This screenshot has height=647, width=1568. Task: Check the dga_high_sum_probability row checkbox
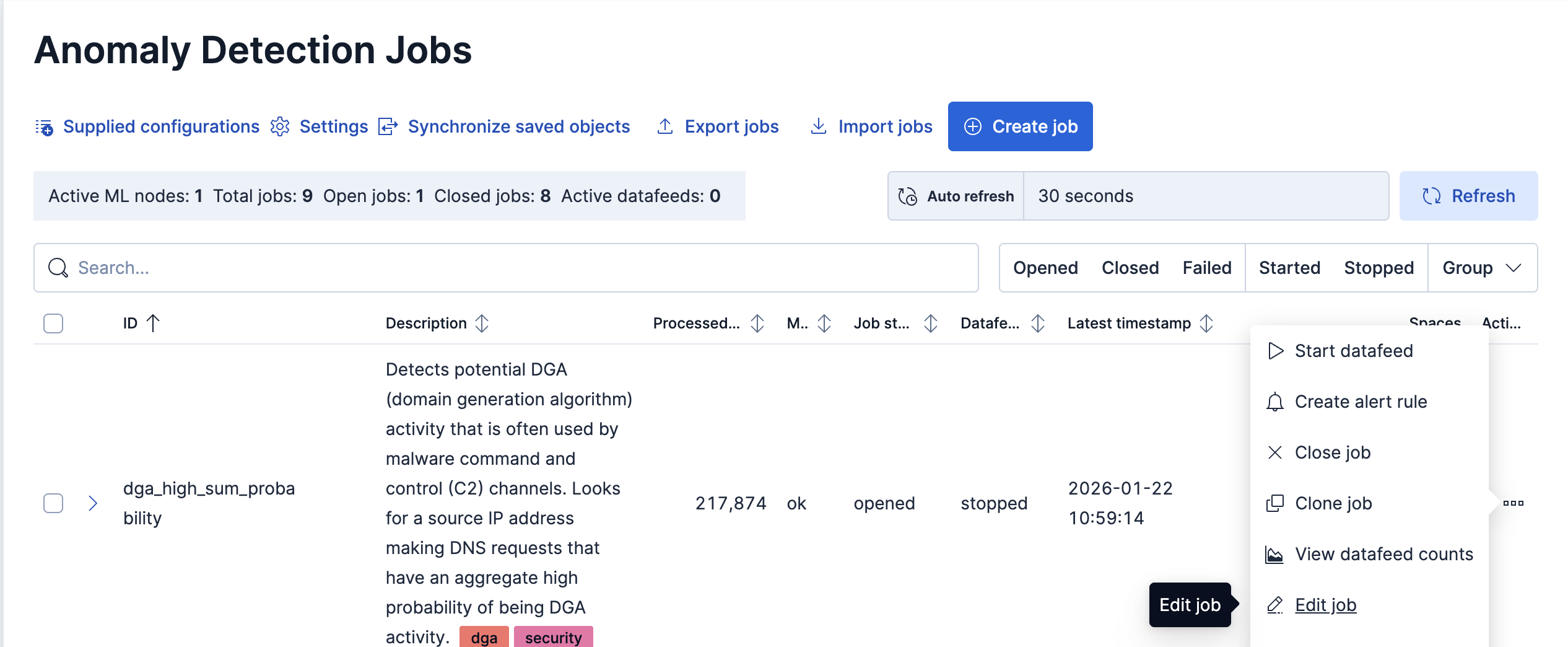click(53, 503)
